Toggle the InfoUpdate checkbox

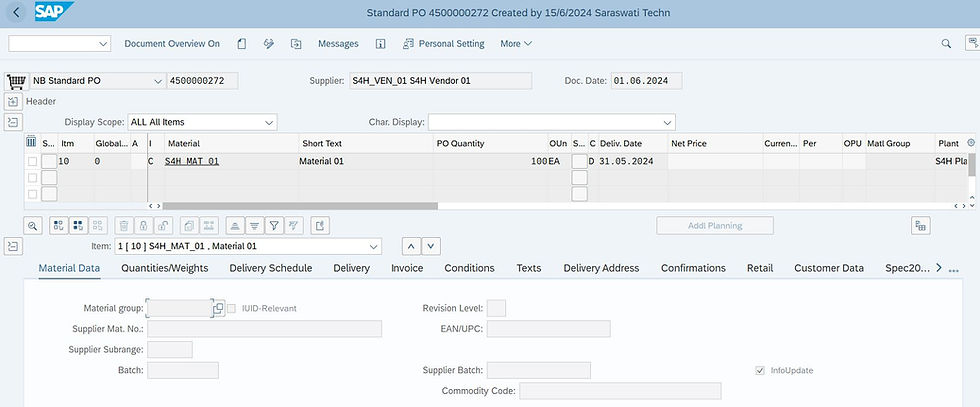[760, 370]
